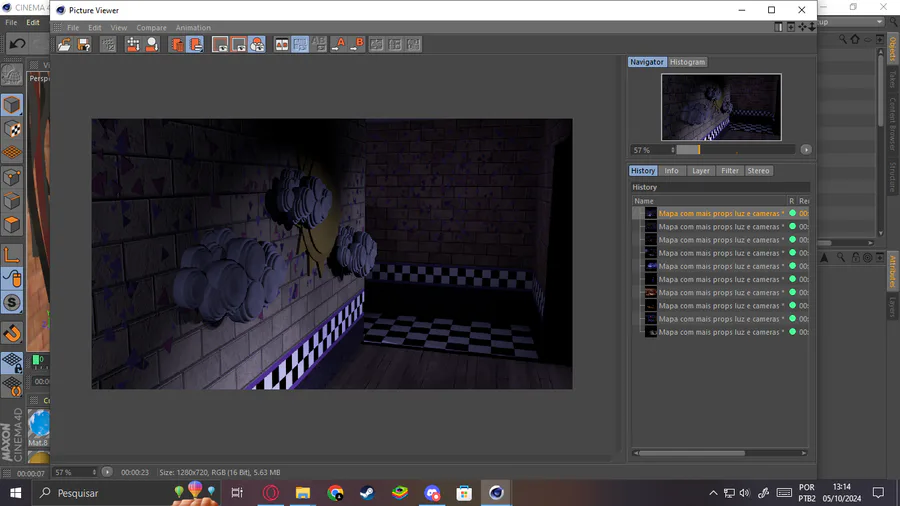Open the Animation menu

point(193,28)
